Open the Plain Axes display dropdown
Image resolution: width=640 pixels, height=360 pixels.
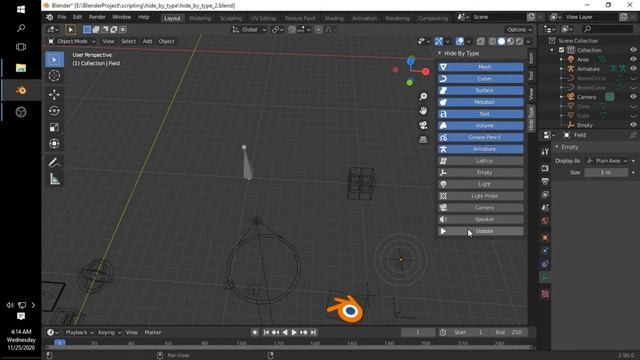pyautogui.click(x=607, y=161)
